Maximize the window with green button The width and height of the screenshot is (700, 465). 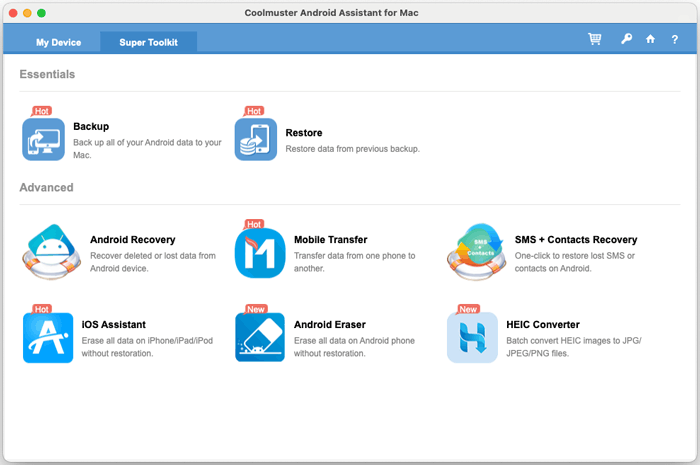coord(42,13)
